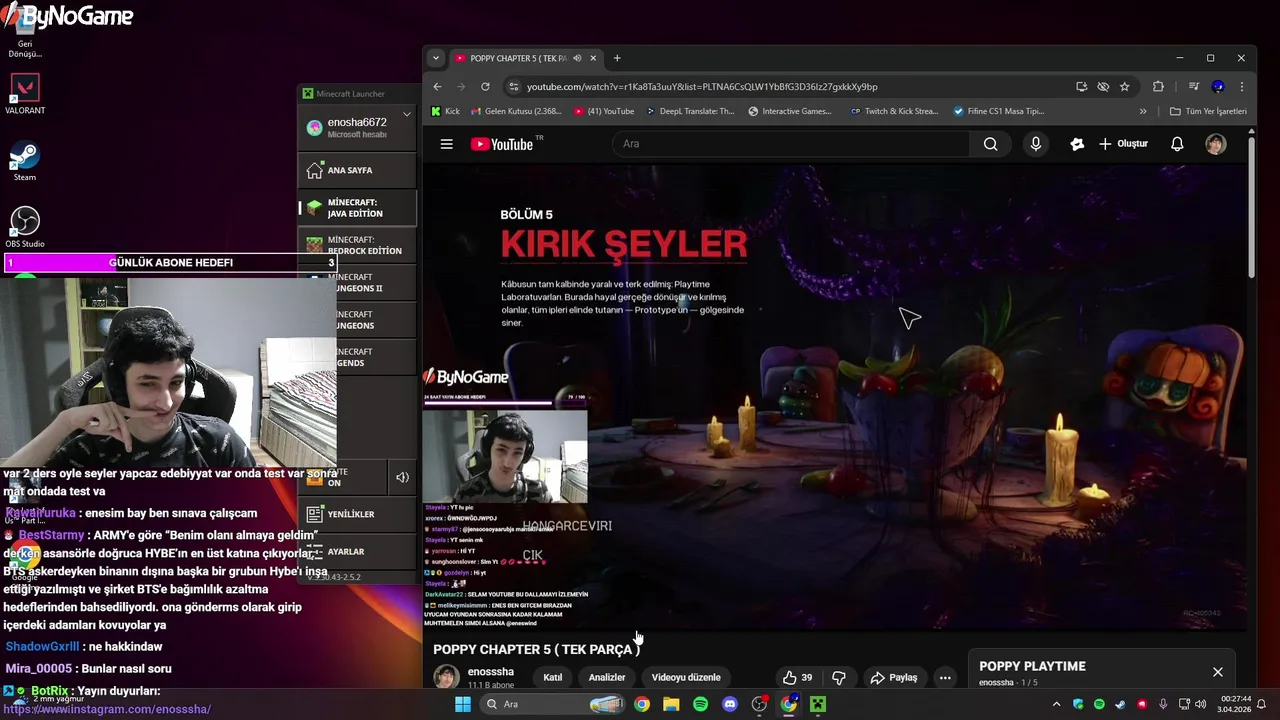Open the DeepL Translate bookmark
Image resolution: width=1280 pixels, height=720 pixels.
(690, 111)
